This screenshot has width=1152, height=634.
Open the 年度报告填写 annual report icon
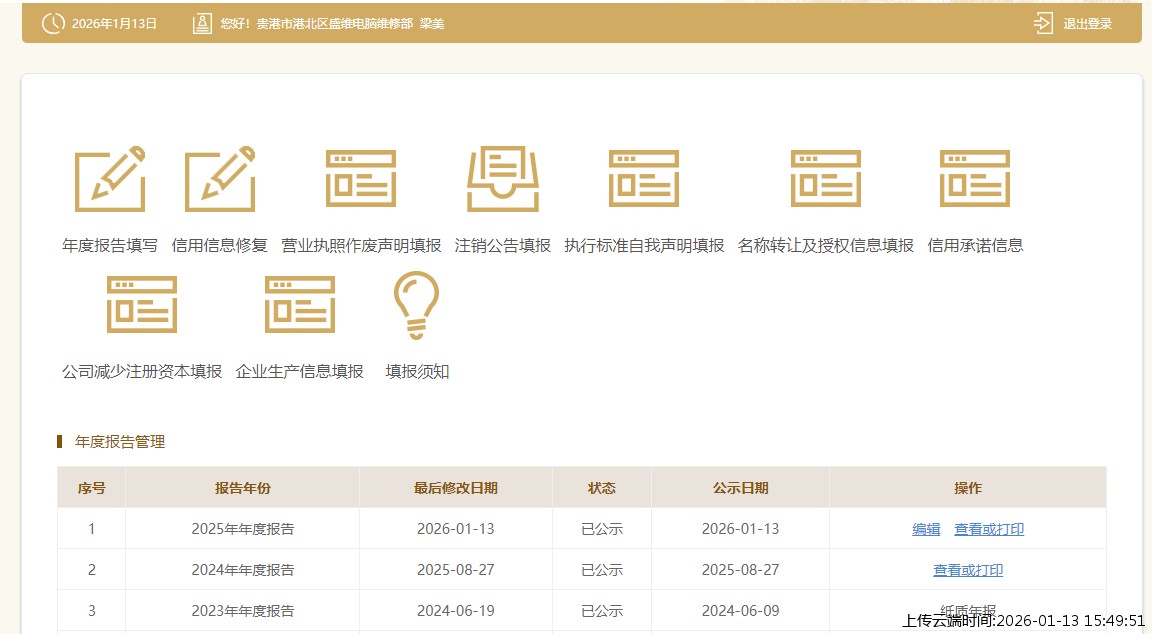(x=109, y=180)
